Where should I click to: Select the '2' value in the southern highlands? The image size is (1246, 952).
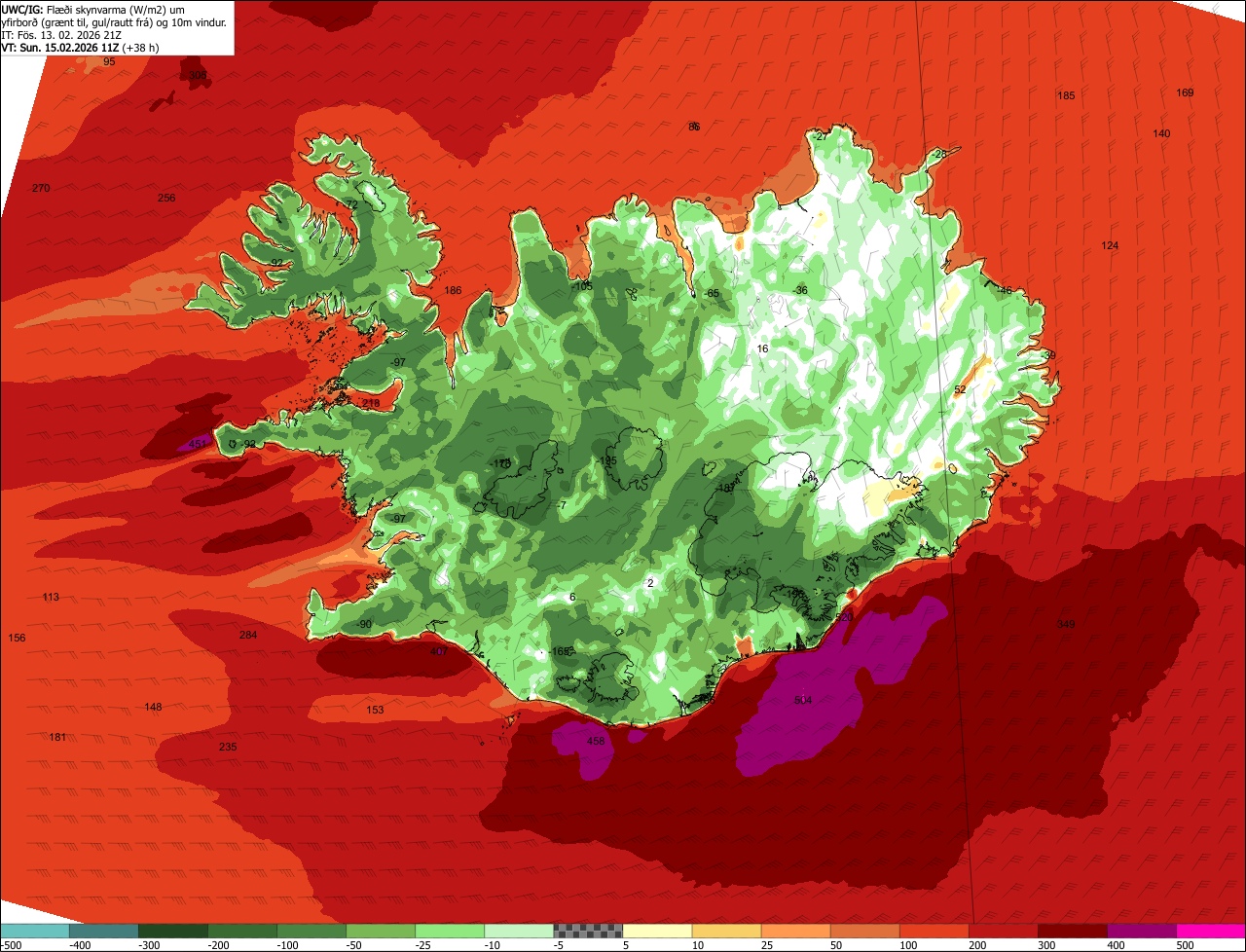click(650, 582)
